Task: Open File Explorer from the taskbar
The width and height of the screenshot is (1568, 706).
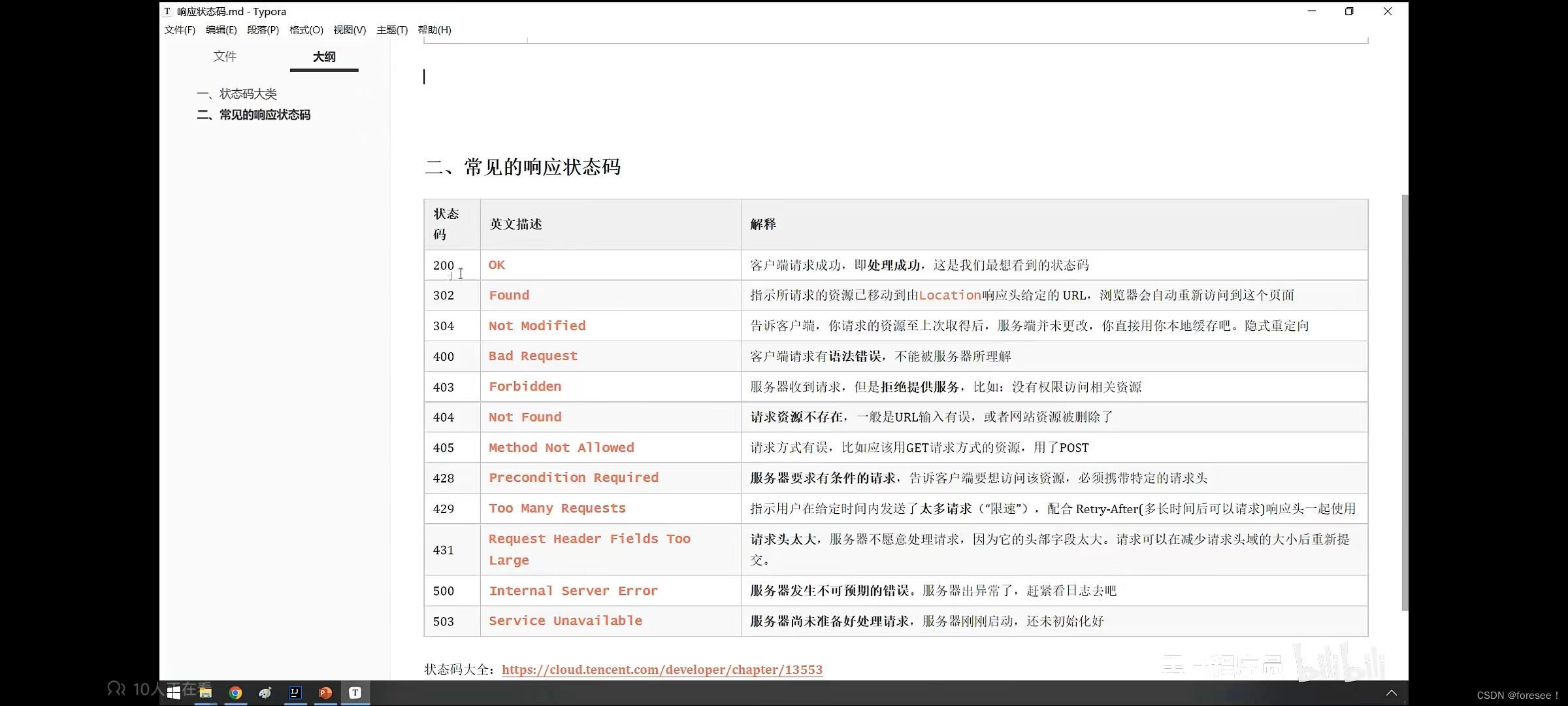Action: tap(205, 693)
